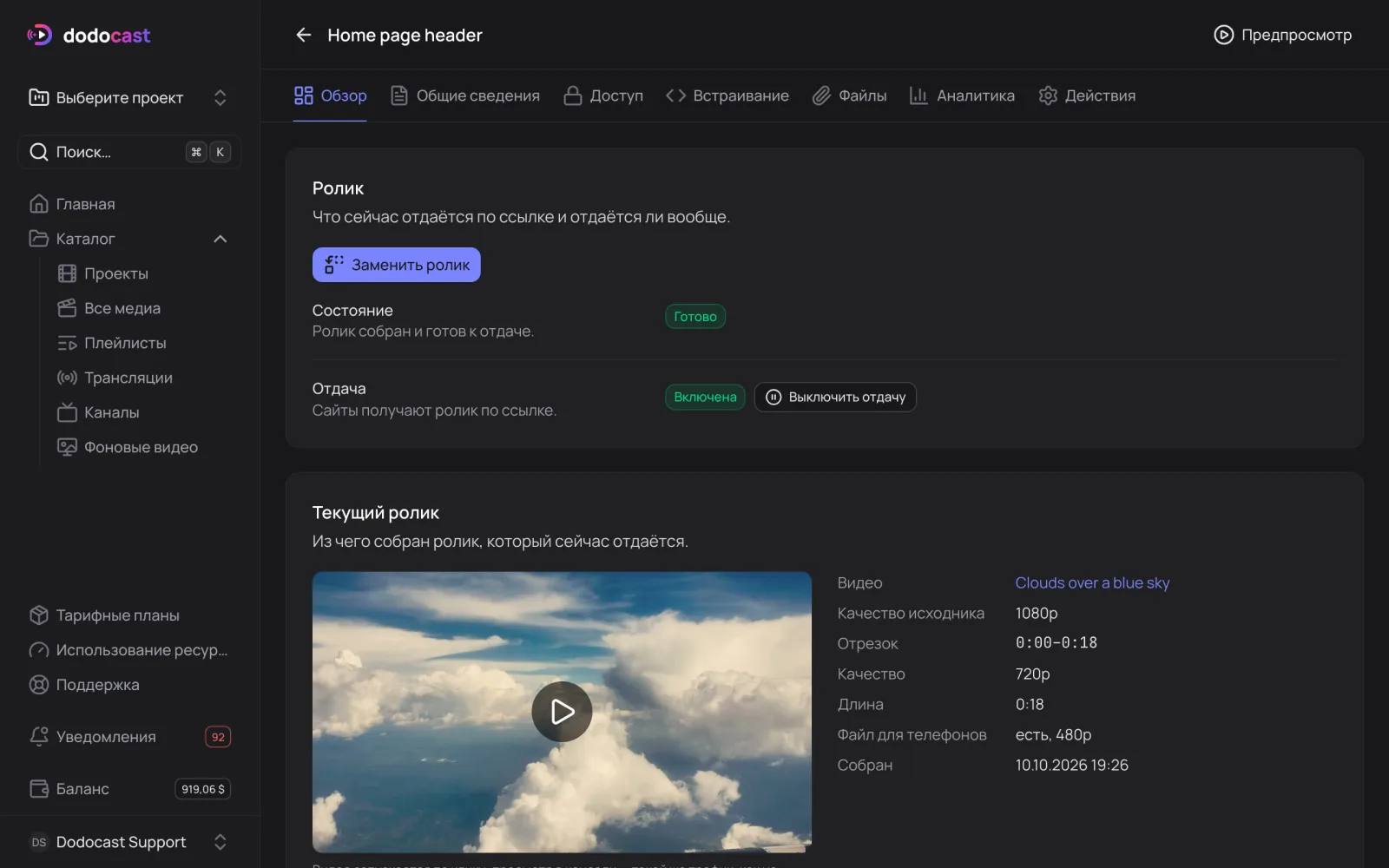Click the Предпросмотр play-circle icon
Screen dimensions: 1389x868
(1223, 35)
